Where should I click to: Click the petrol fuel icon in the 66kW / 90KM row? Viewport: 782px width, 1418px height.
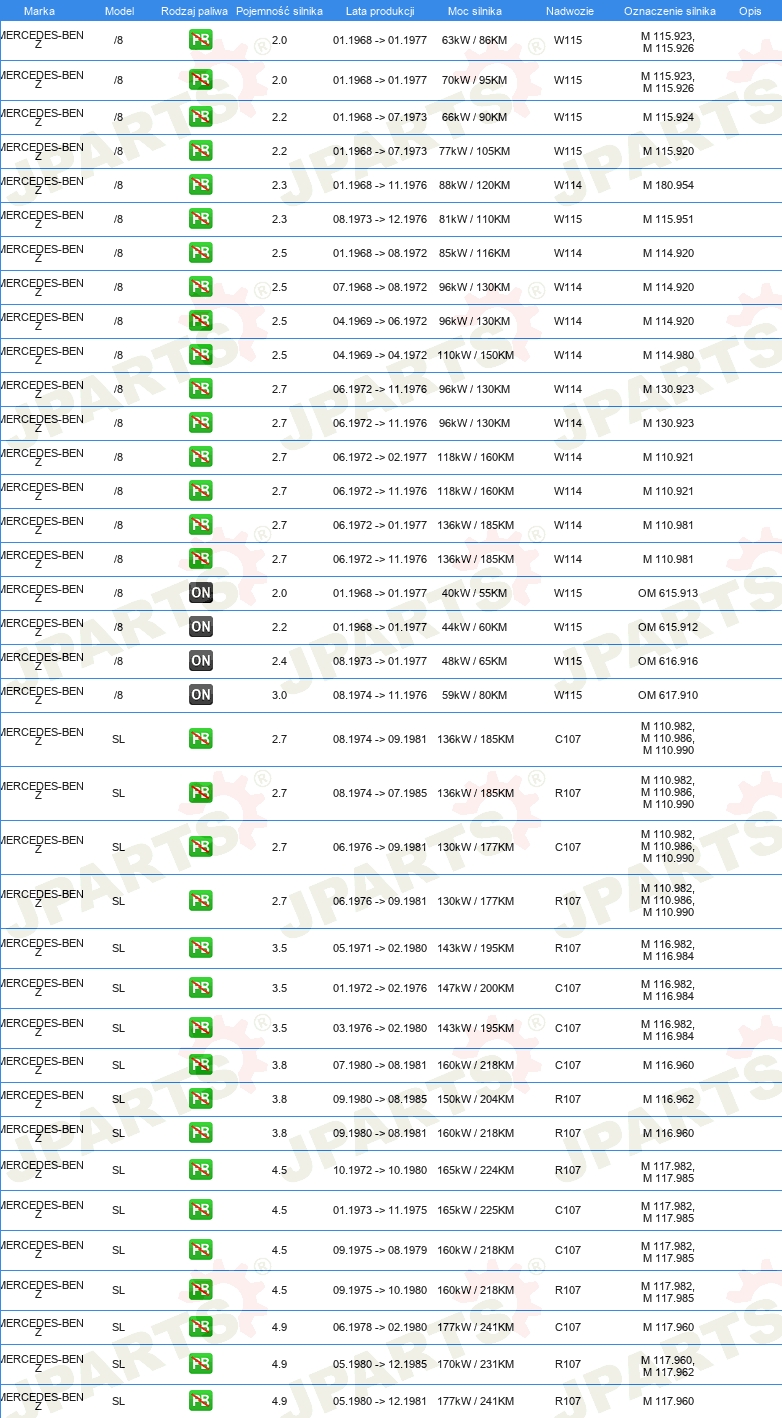click(x=201, y=118)
